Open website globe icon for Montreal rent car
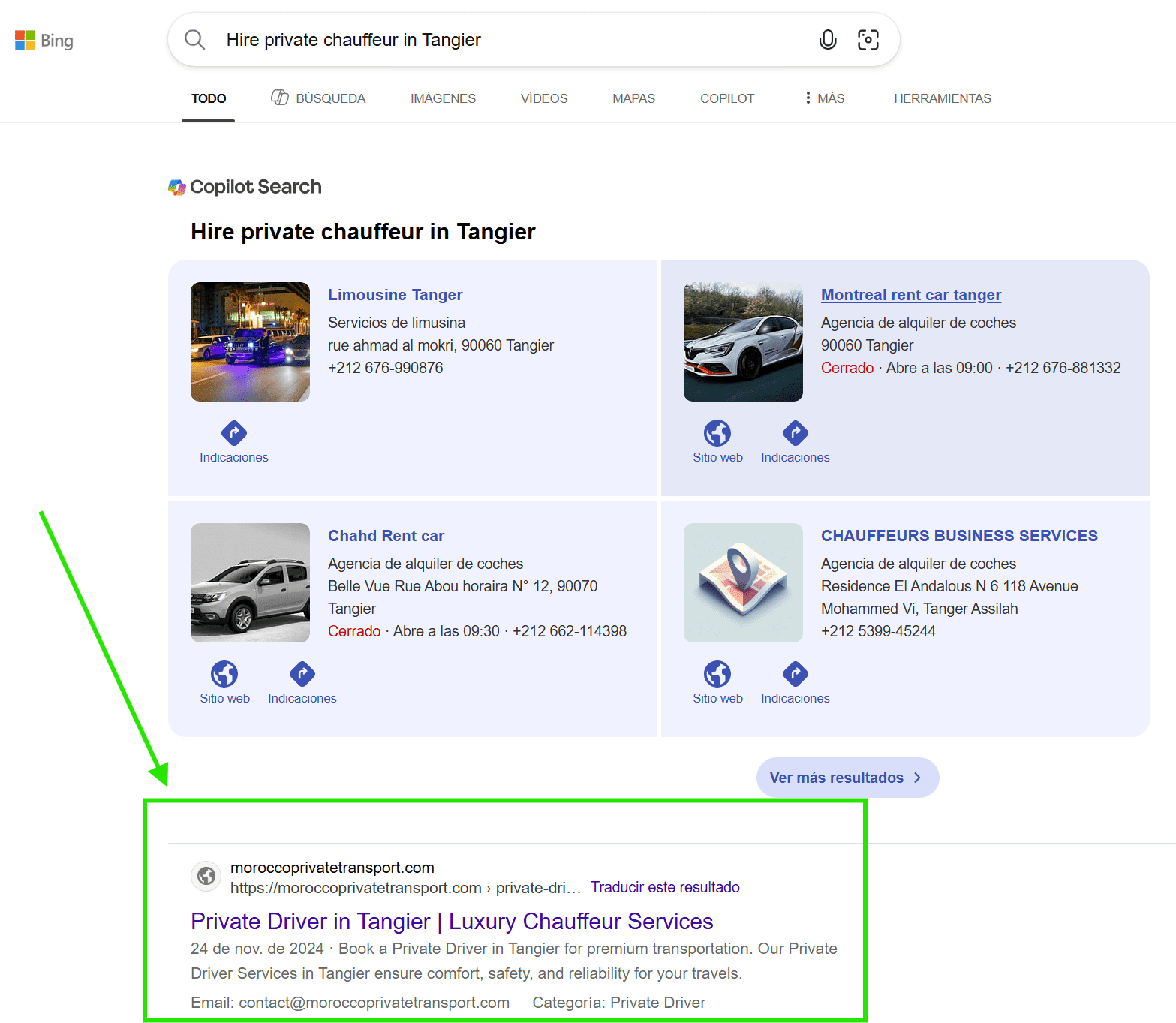Image resolution: width=1176 pixels, height=1023 pixels. [x=717, y=433]
